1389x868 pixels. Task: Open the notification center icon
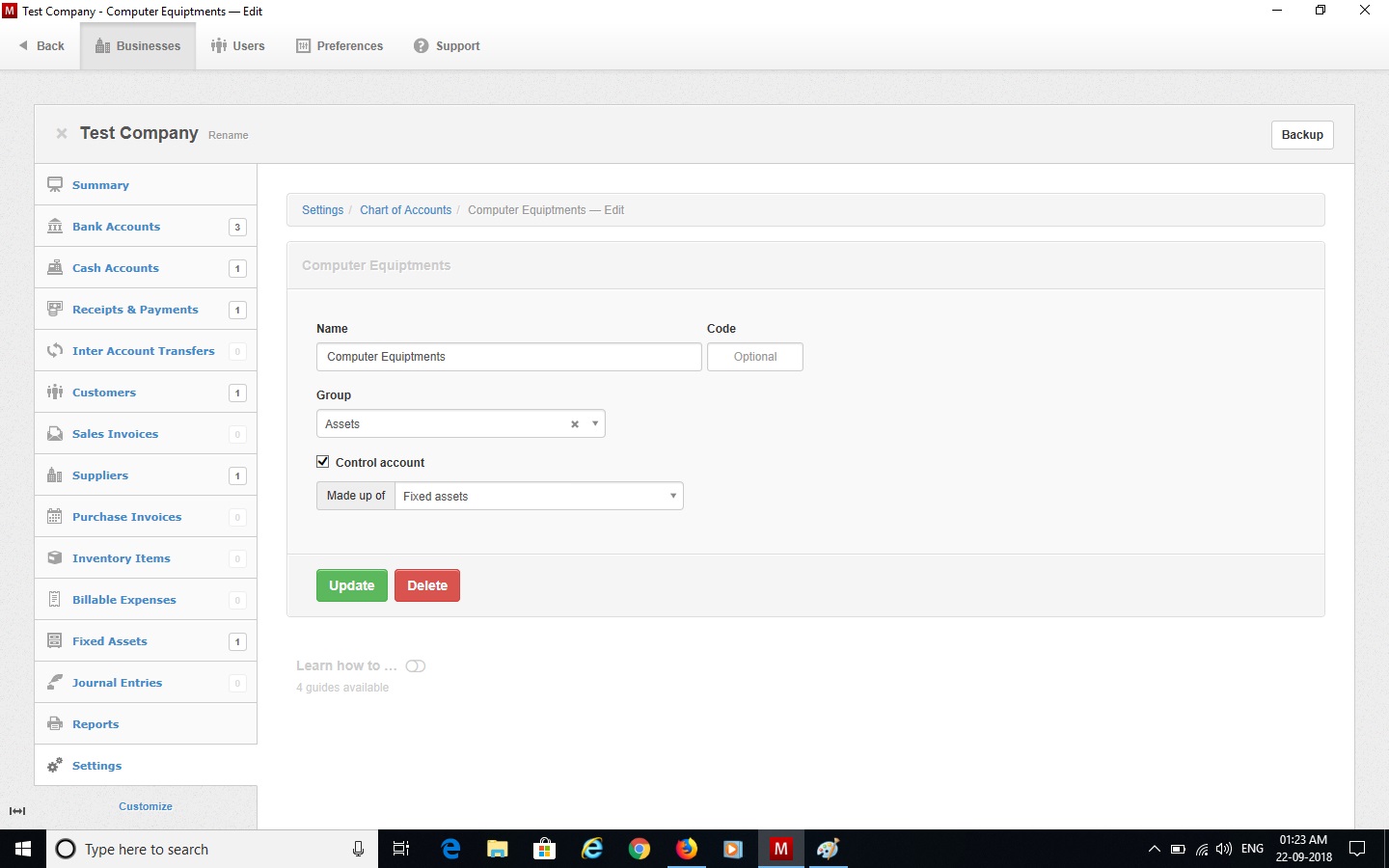(x=1357, y=849)
